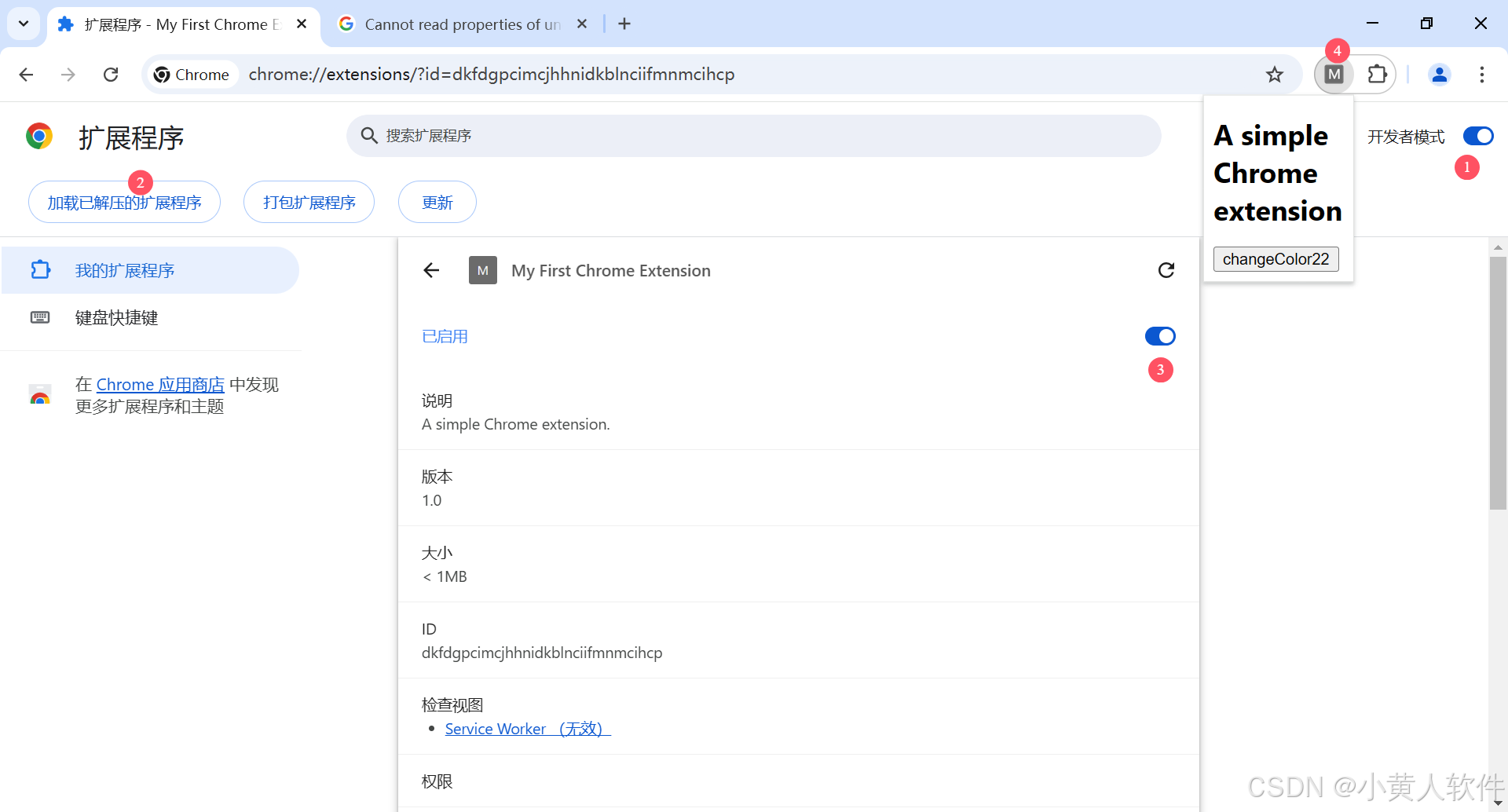This screenshot has height=812, width=1508.
Task: Open a new tab with the plus button
Action: [624, 24]
